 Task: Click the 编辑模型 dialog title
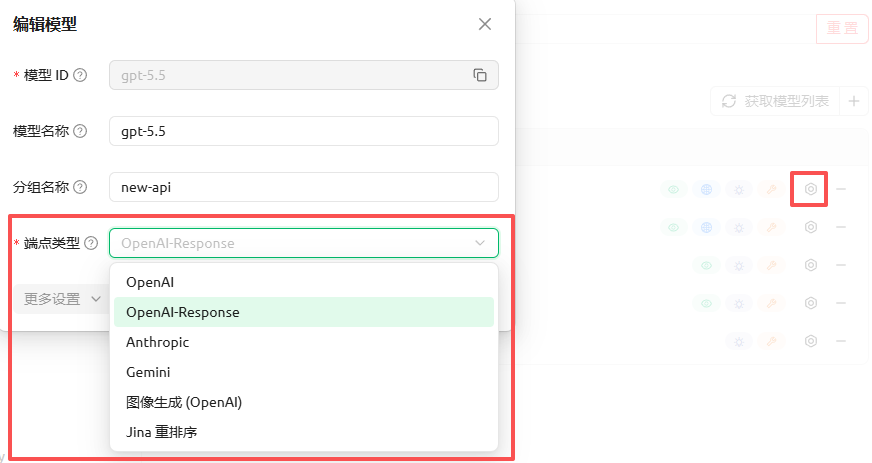[45, 24]
